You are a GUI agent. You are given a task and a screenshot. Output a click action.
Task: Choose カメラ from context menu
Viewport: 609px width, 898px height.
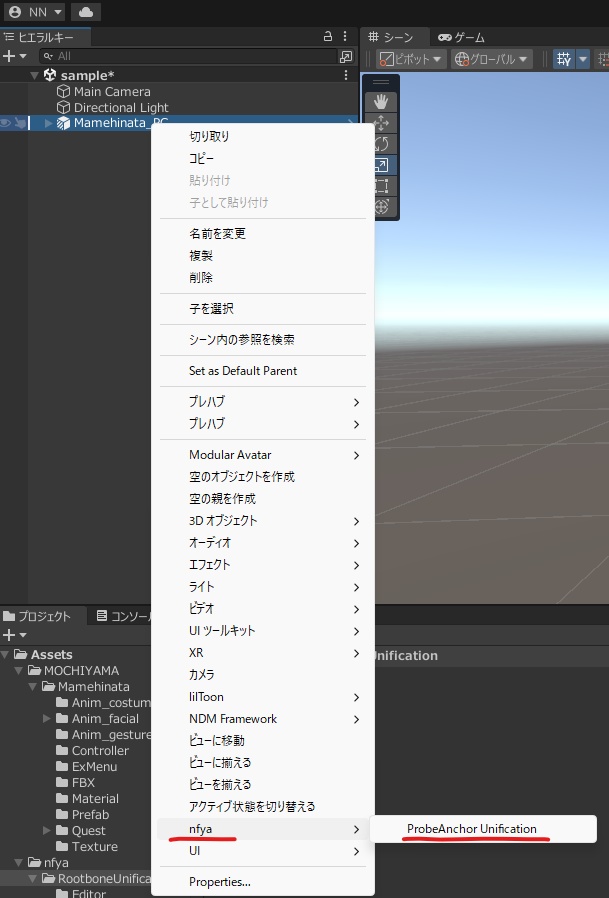(262, 675)
